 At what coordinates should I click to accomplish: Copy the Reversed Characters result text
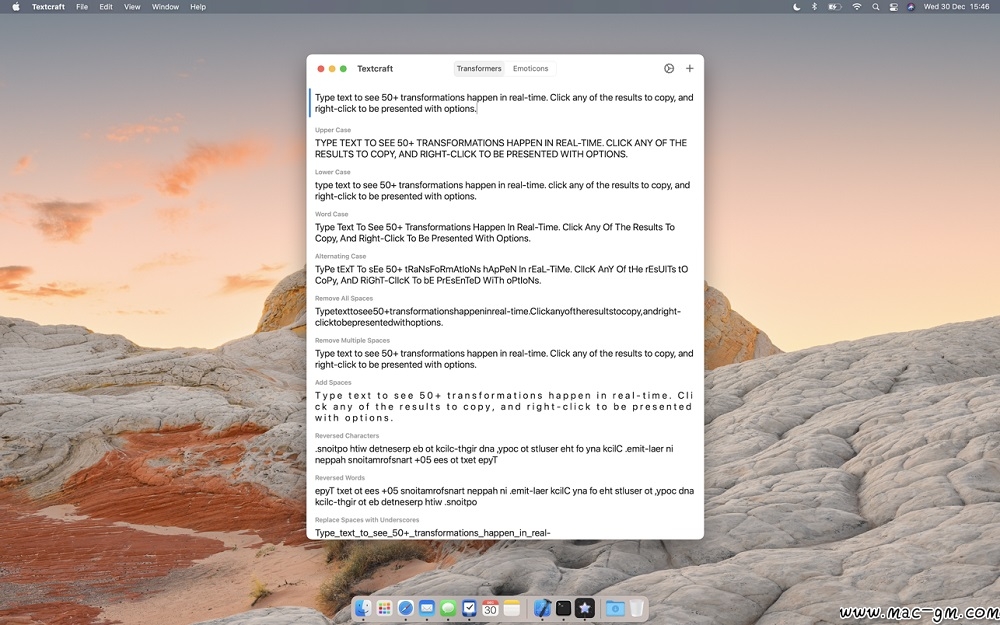point(494,454)
